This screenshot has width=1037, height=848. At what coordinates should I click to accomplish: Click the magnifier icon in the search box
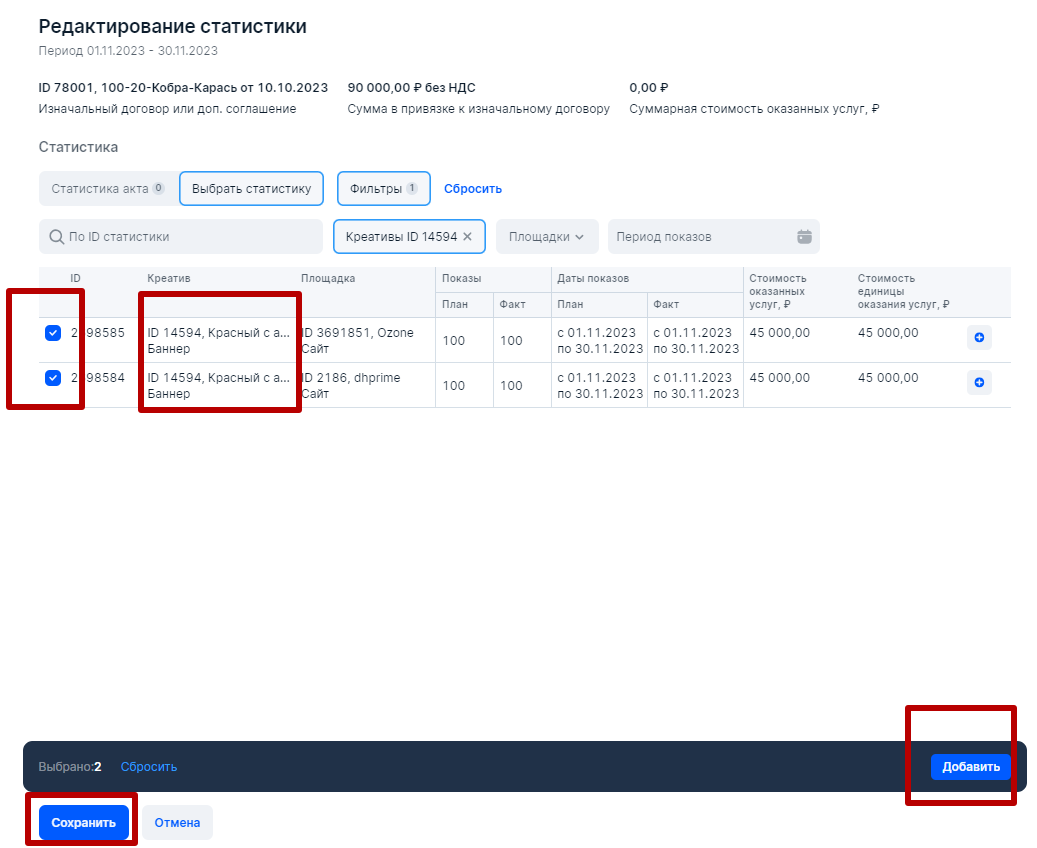57,237
